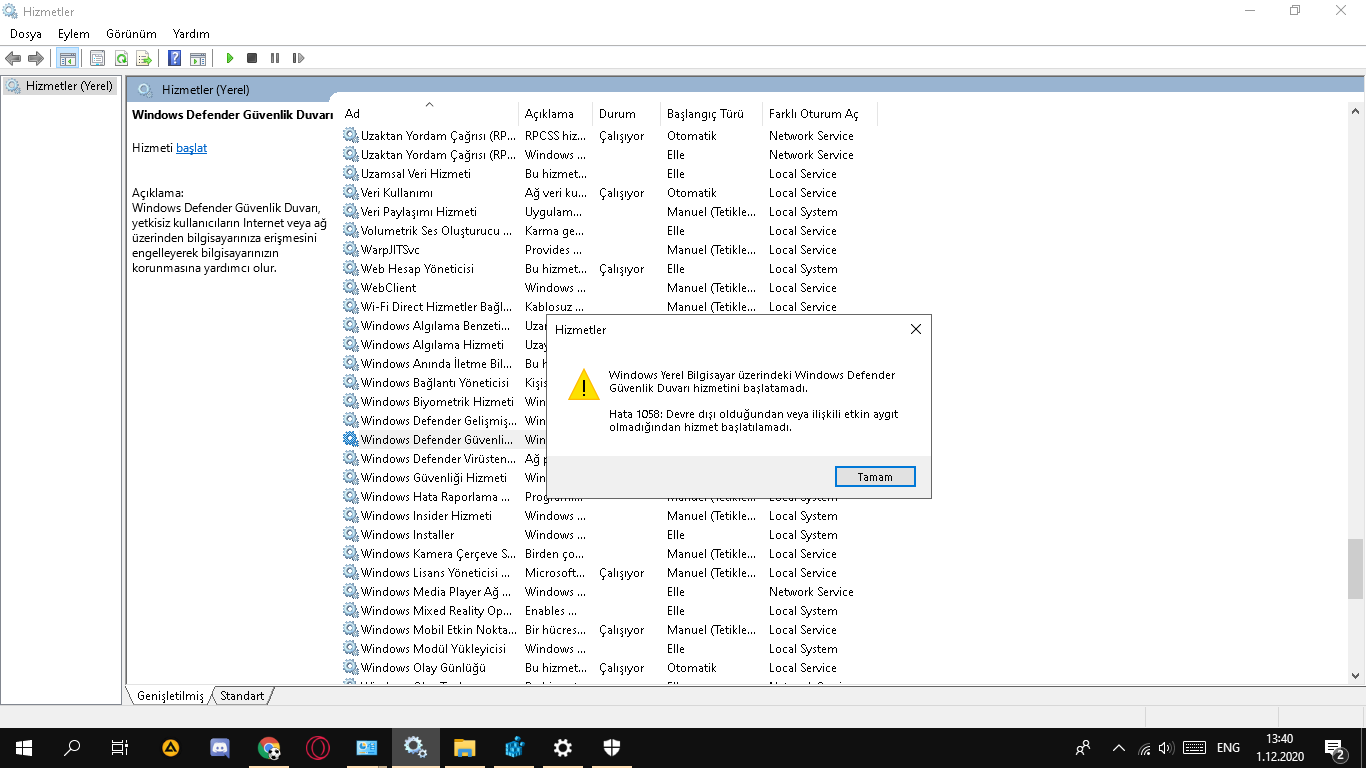This screenshot has height=768, width=1366.
Task: Select Hizmetler (Yerel) in the left tree
Action: pos(69,86)
